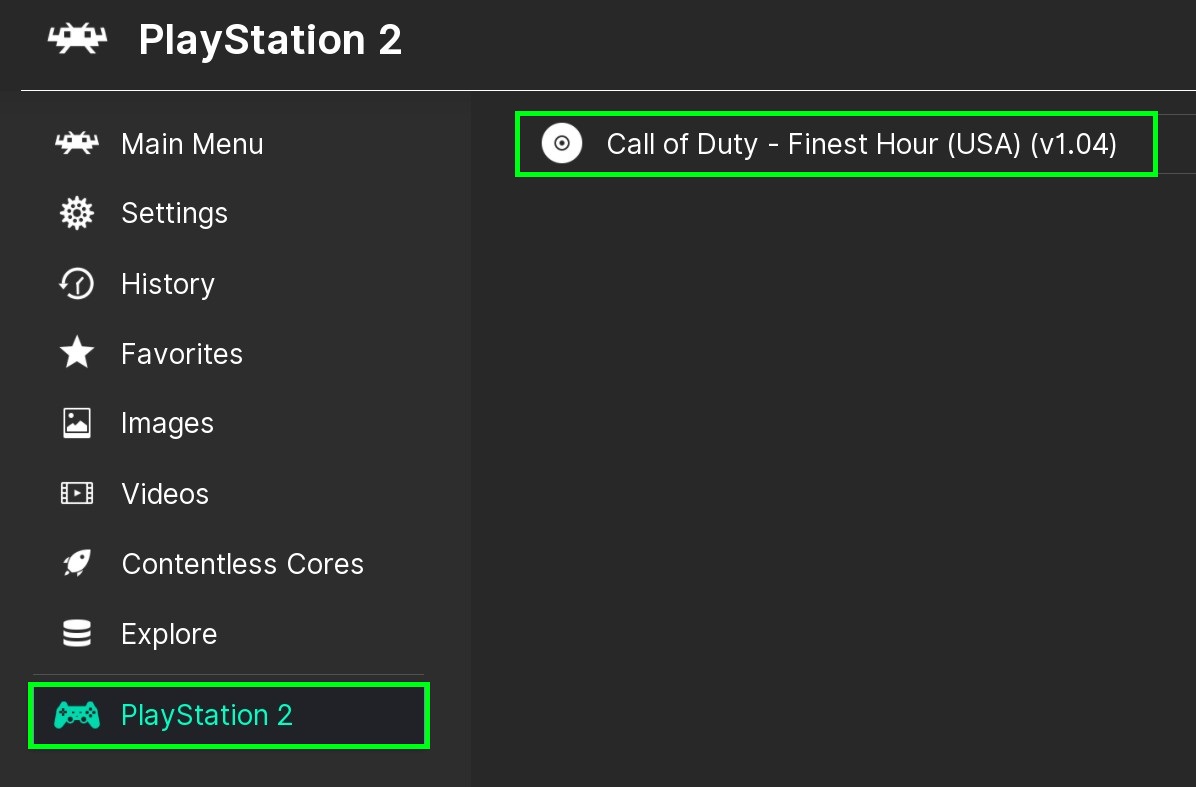Click the Settings gear icon
This screenshot has height=787, width=1196.
click(77, 213)
